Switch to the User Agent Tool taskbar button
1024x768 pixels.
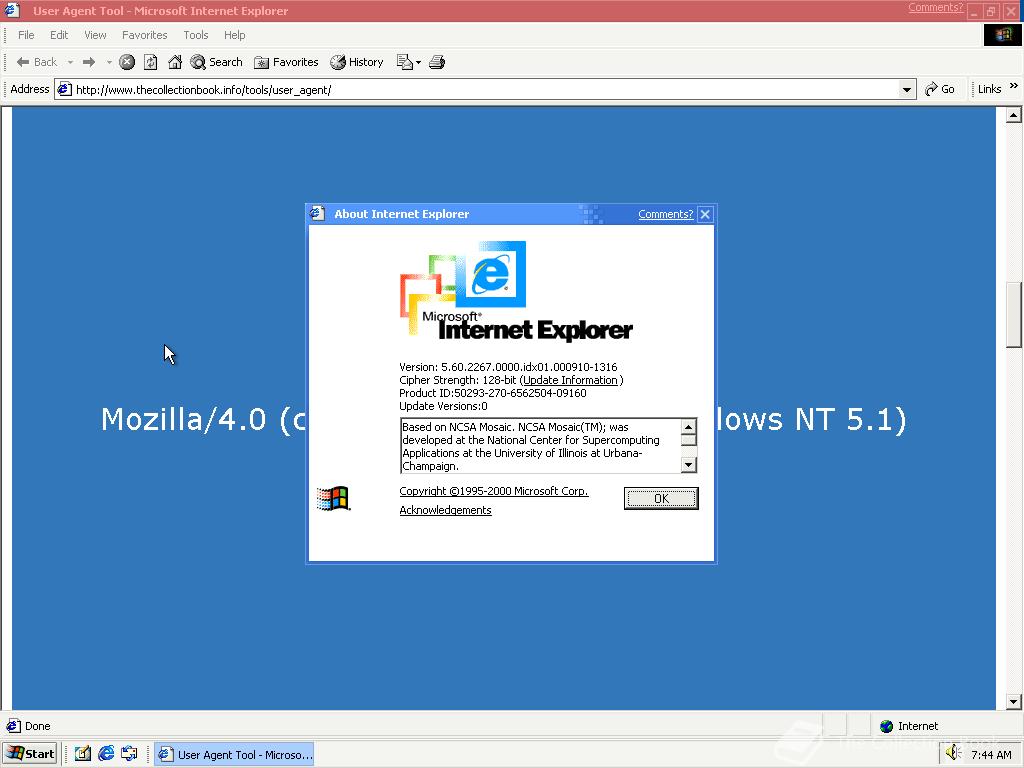tap(234, 754)
